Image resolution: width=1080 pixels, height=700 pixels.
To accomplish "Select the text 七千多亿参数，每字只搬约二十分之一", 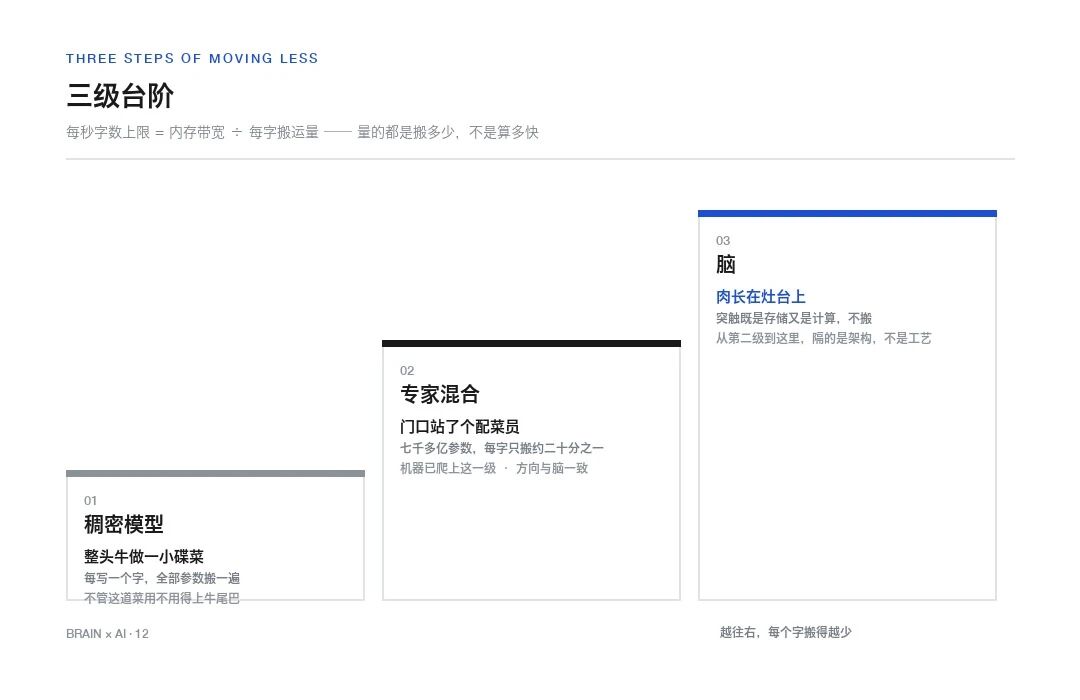I will point(502,449).
